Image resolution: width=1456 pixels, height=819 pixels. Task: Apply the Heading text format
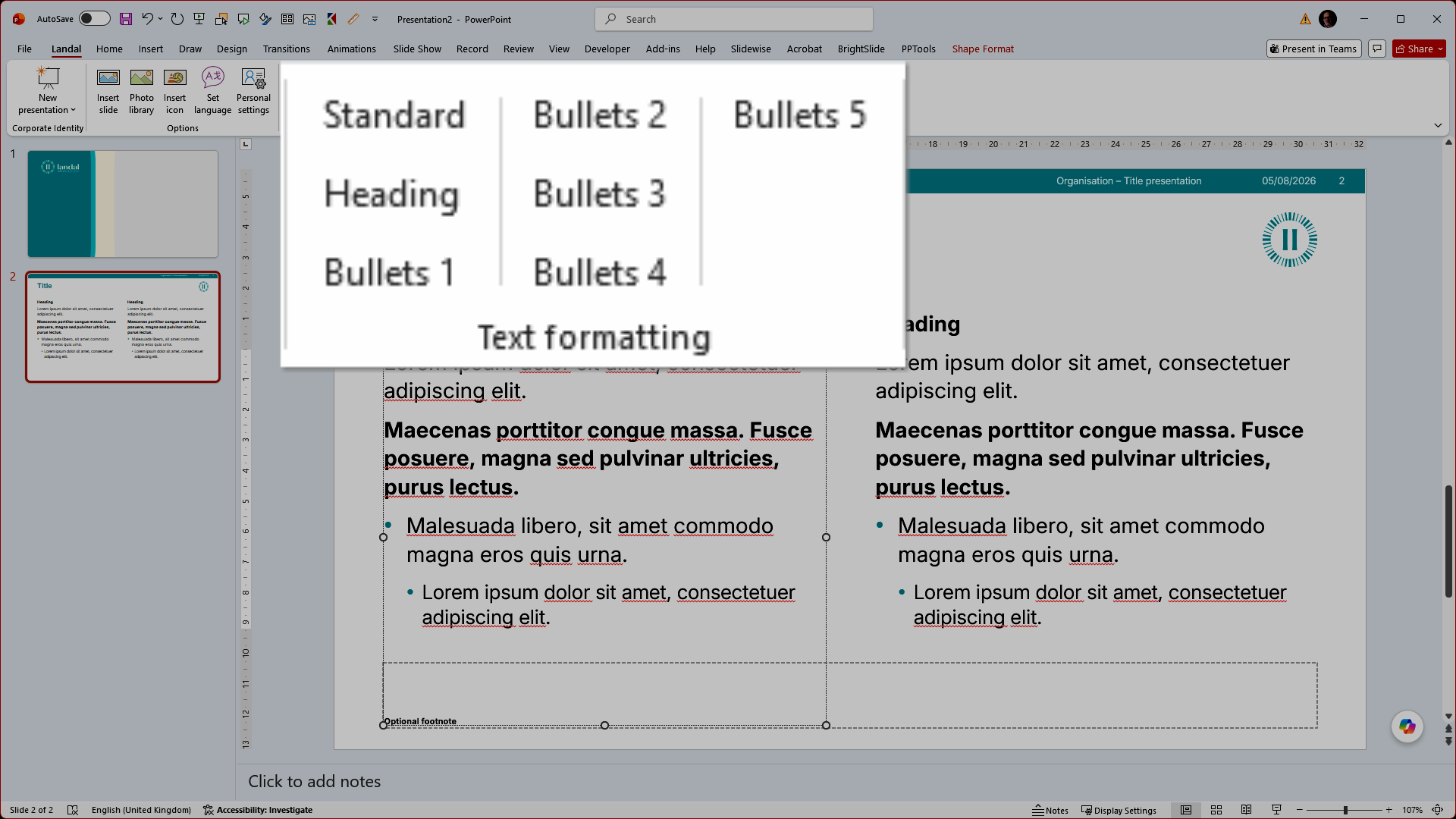coord(391,194)
